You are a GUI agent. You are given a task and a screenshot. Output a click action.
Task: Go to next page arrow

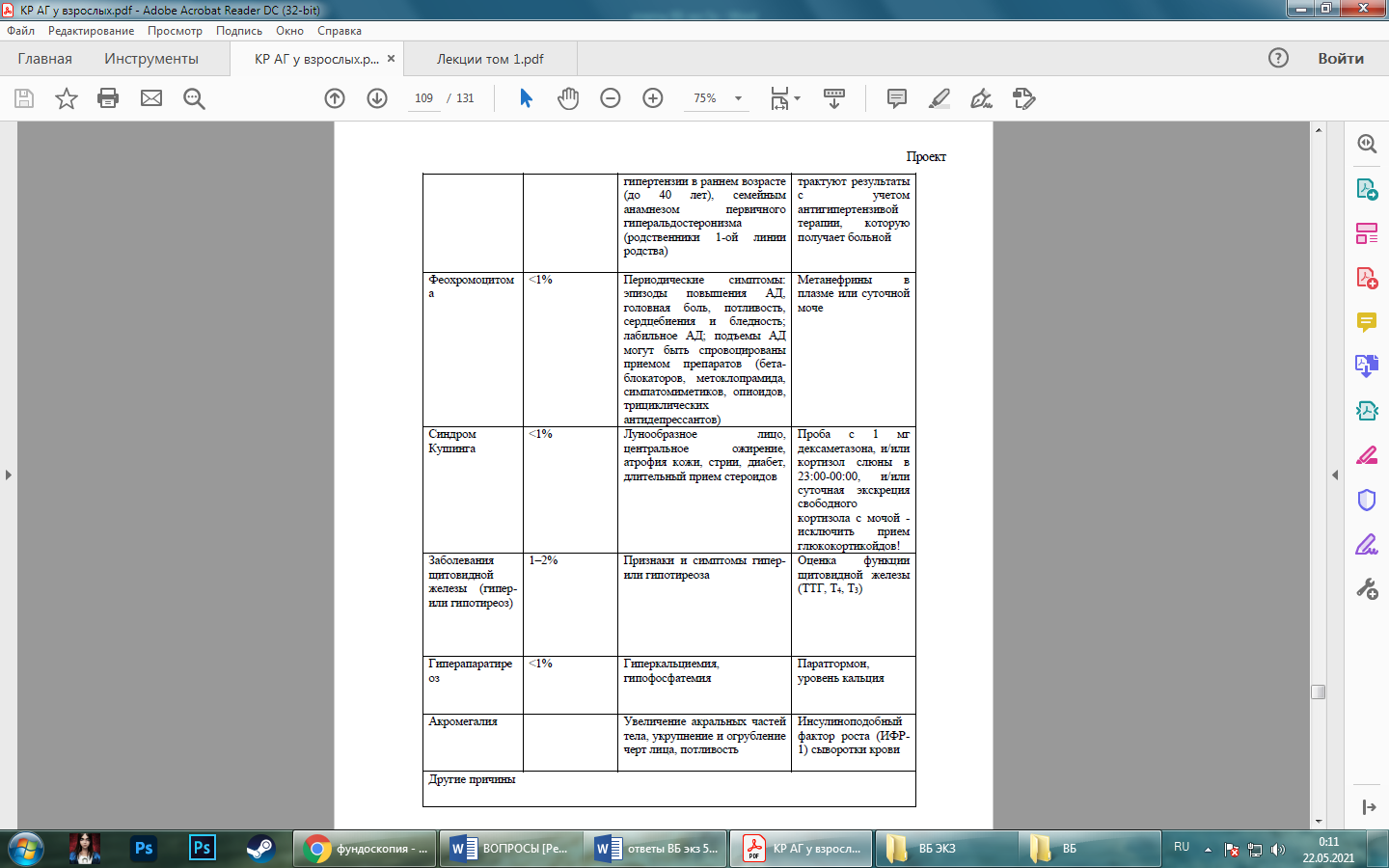point(377,98)
